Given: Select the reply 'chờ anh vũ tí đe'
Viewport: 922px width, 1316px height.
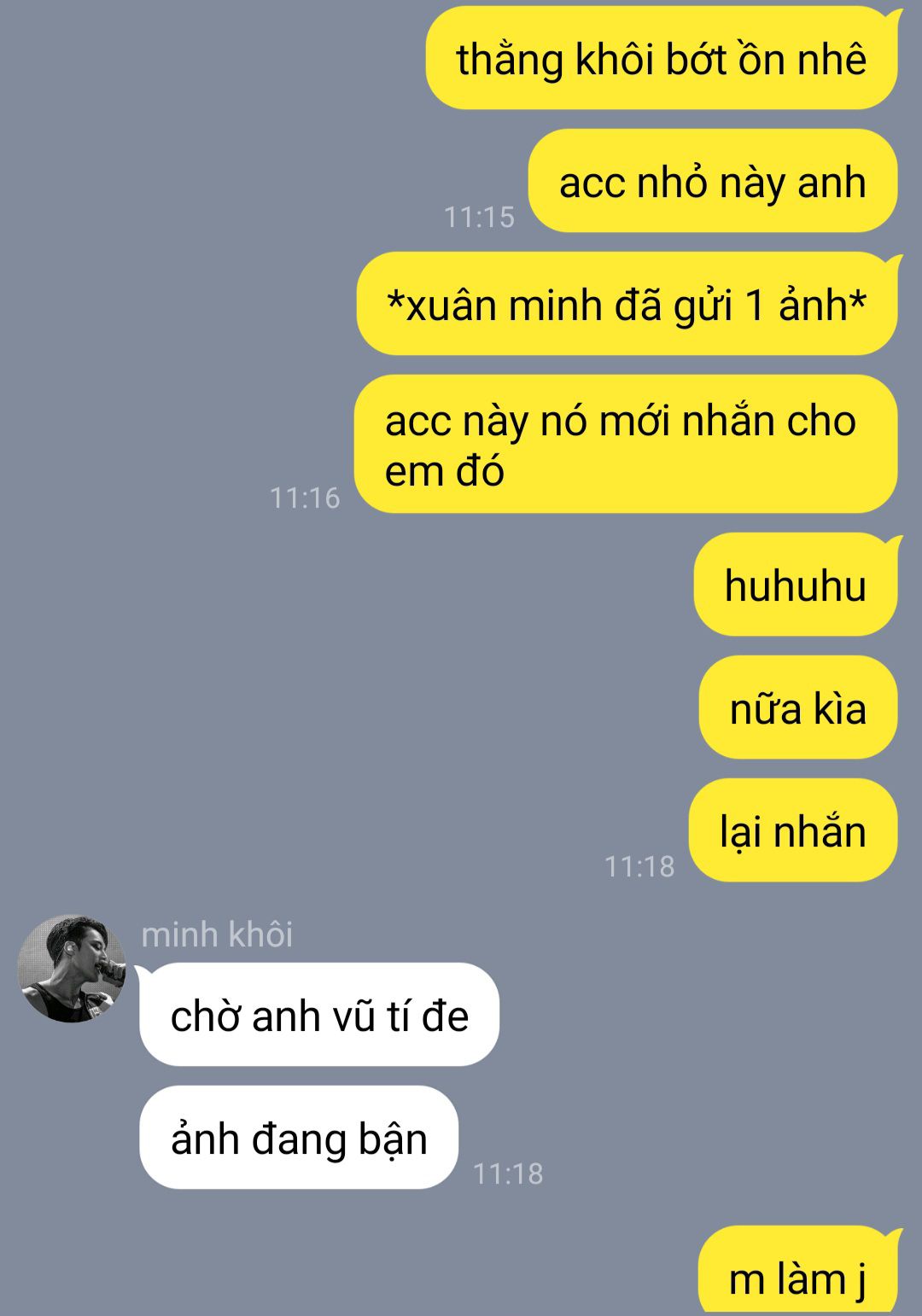Looking at the screenshot, I should [319, 1015].
